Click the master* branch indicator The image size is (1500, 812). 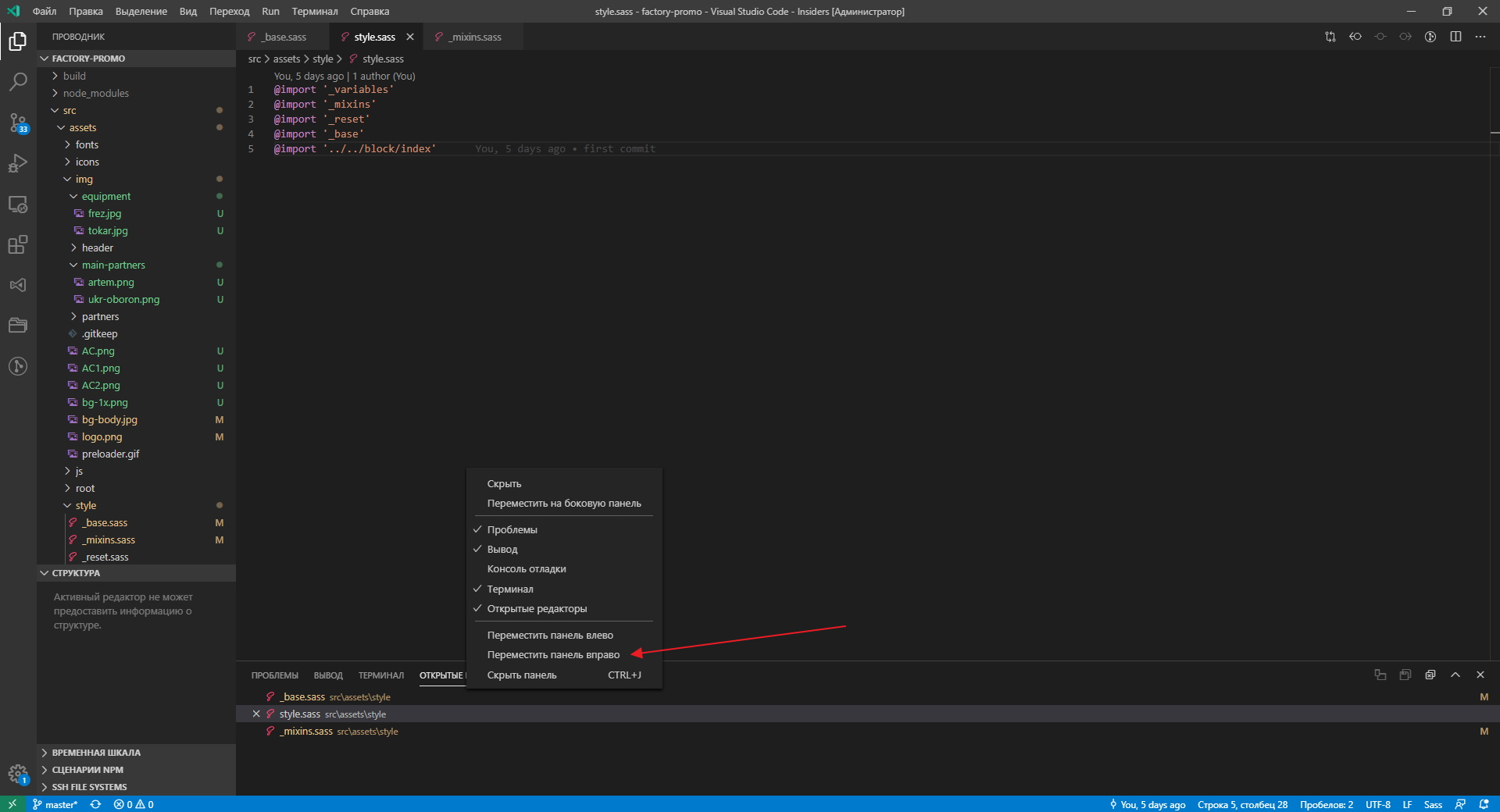click(x=55, y=804)
